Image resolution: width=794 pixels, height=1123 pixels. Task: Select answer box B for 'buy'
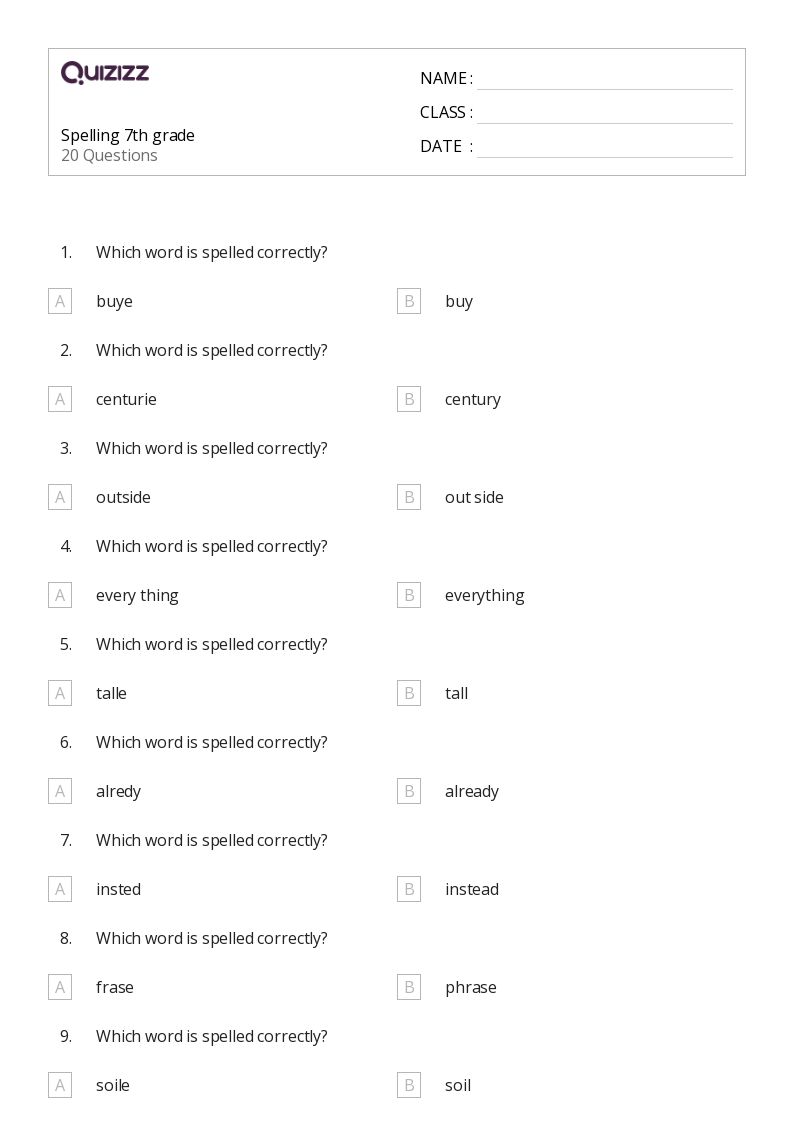pyautogui.click(x=409, y=301)
